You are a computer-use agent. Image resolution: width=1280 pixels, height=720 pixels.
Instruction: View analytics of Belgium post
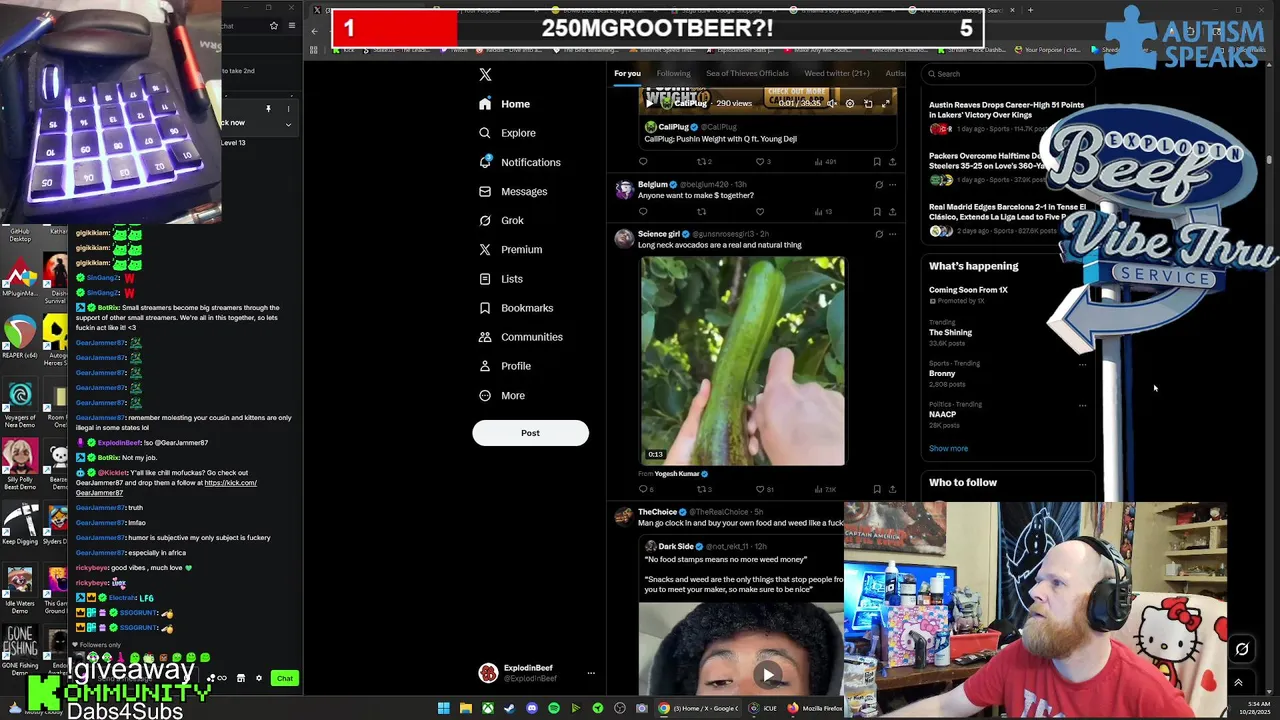coord(822,212)
